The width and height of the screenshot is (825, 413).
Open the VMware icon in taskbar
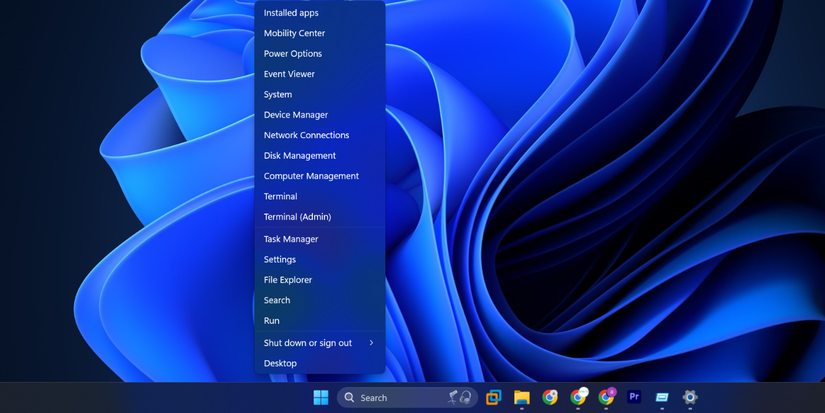(493, 397)
